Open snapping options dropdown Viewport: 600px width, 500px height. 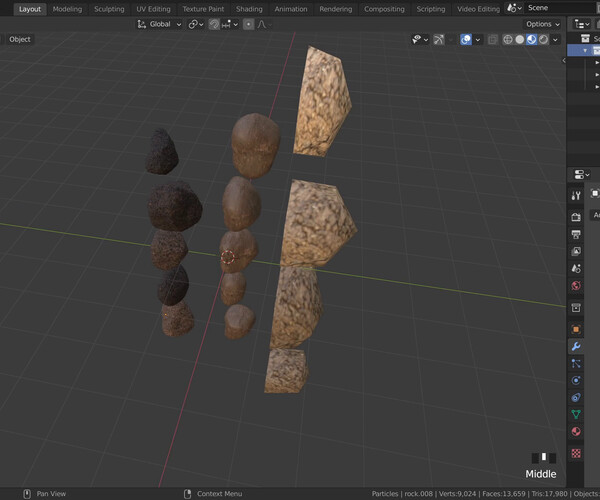(x=230, y=24)
